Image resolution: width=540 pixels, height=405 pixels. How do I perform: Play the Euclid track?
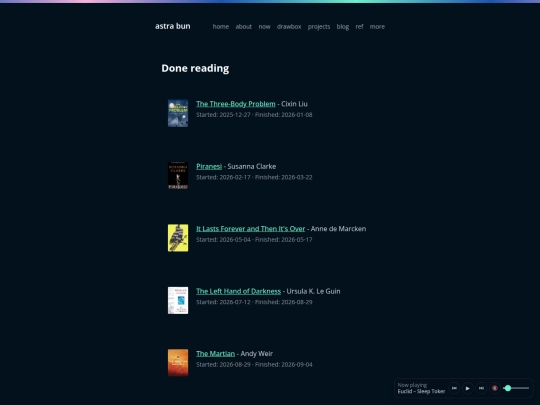468,388
